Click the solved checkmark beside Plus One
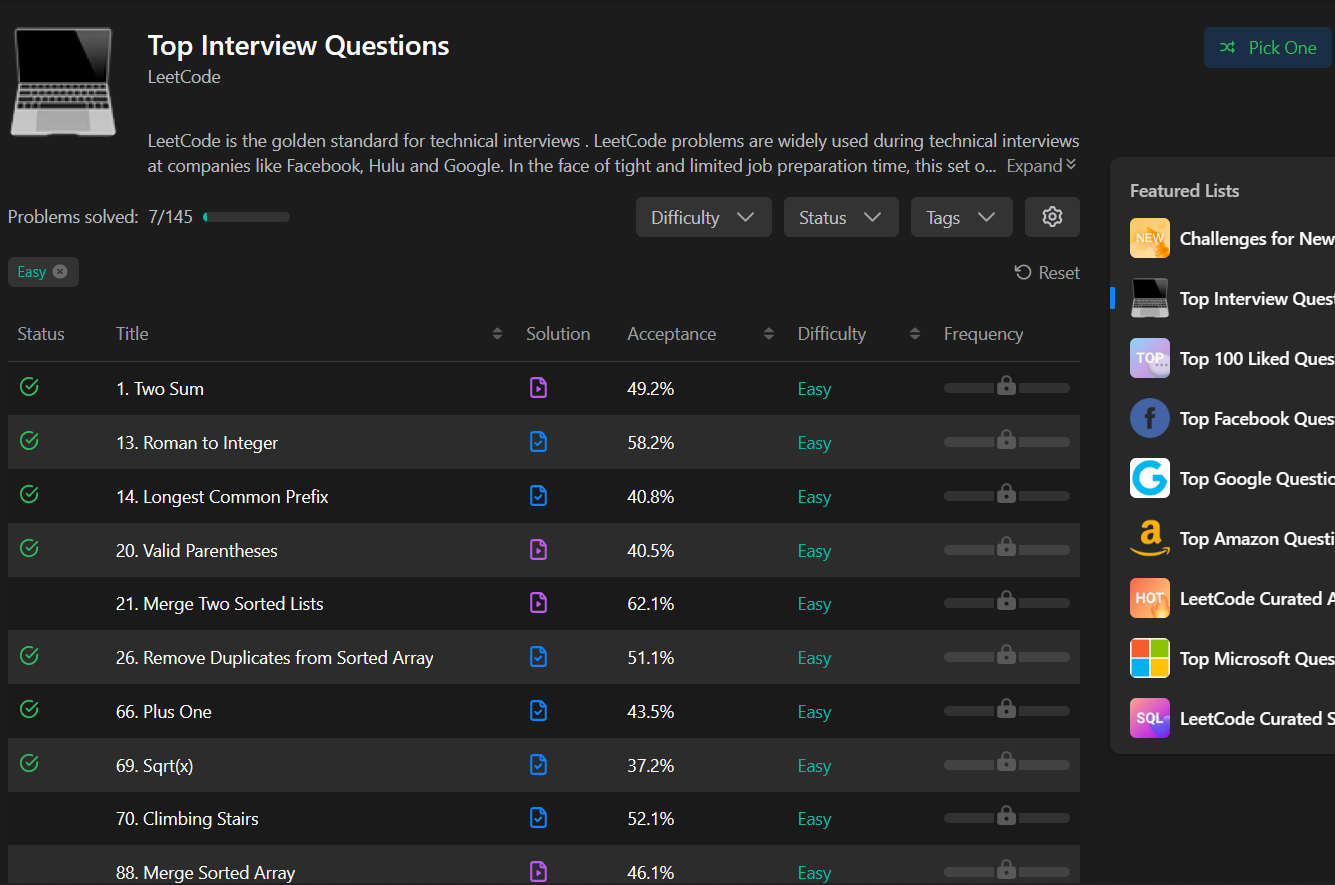The image size is (1335, 885). point(28,709)
